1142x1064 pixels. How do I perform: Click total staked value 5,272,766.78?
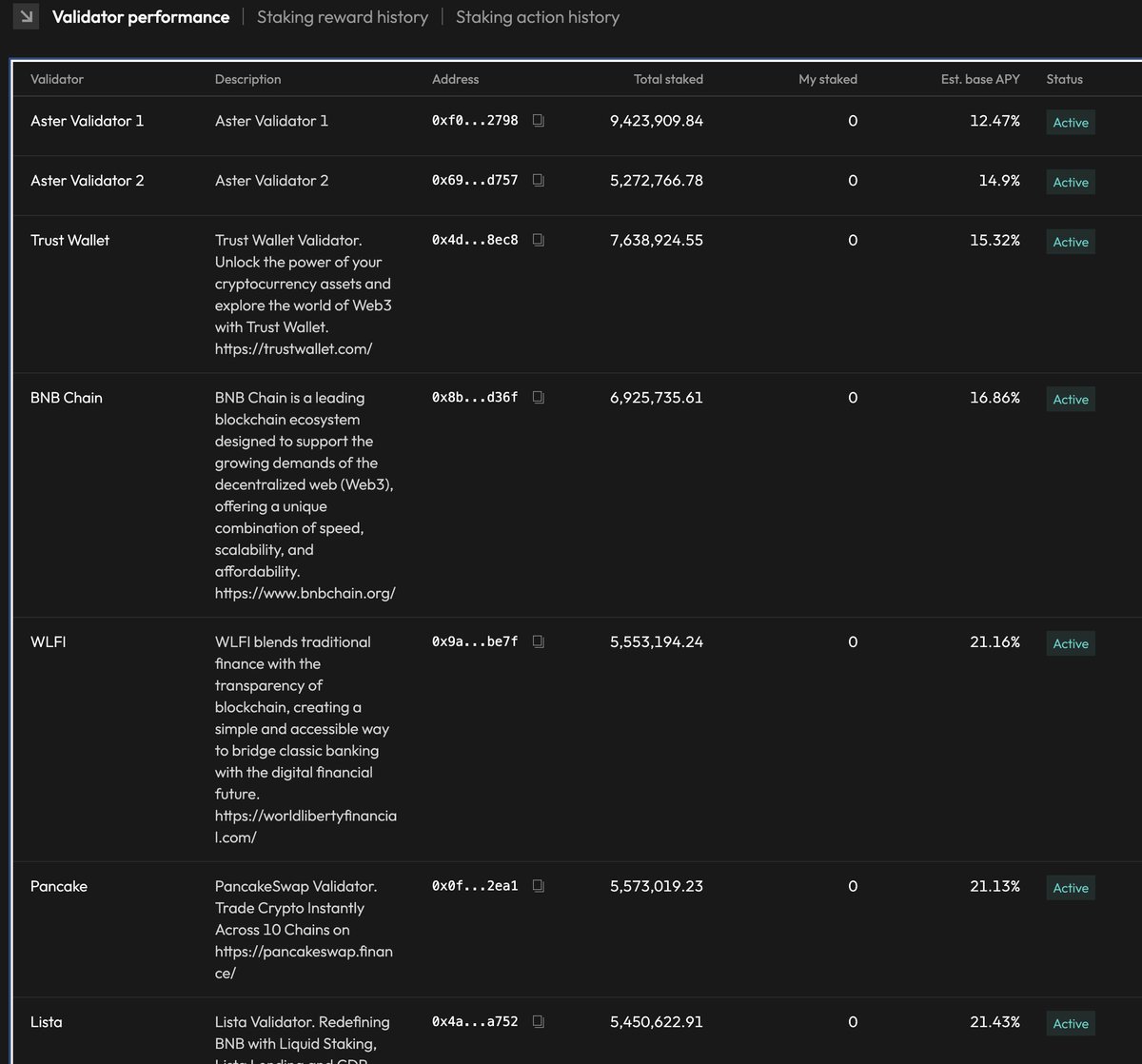click(657, 180)
